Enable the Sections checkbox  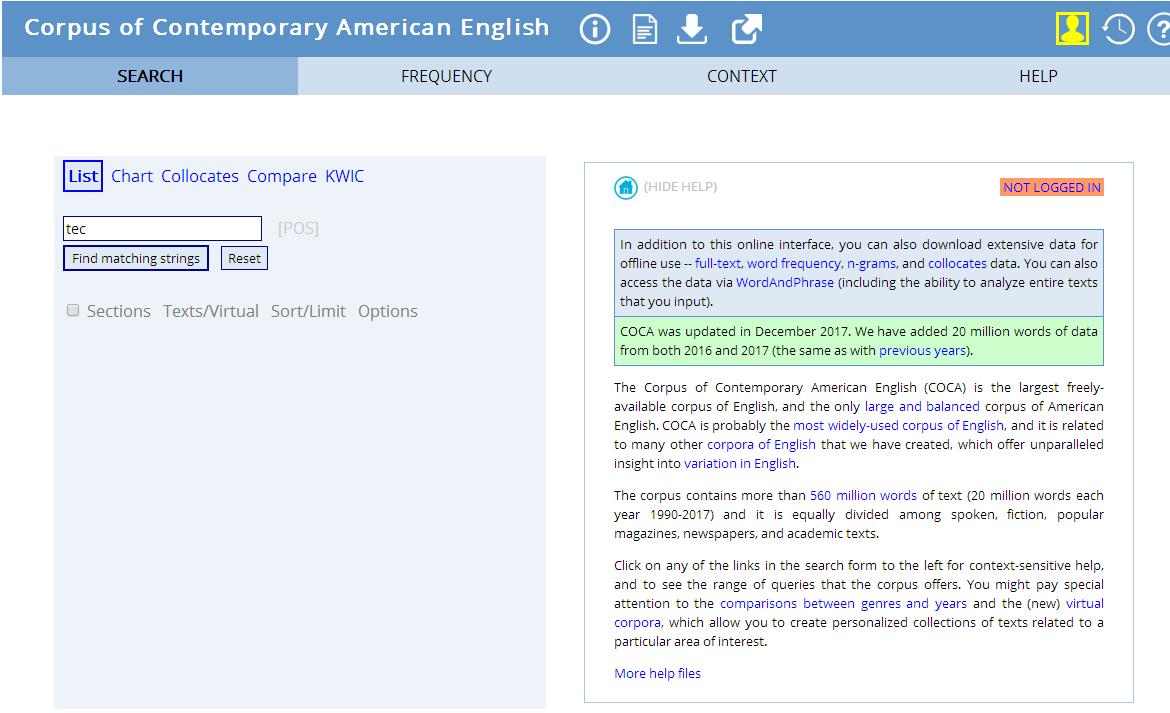[x=73, y=311]
